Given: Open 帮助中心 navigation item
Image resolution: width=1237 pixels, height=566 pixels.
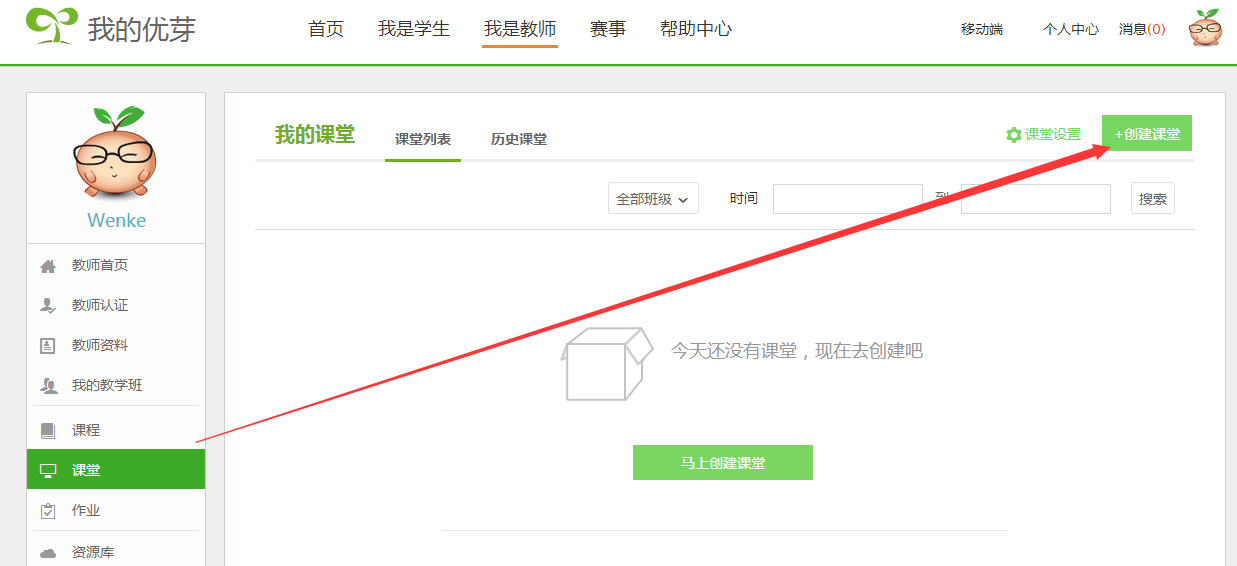Looking at the screenshot, I should (x=696, y=29).
